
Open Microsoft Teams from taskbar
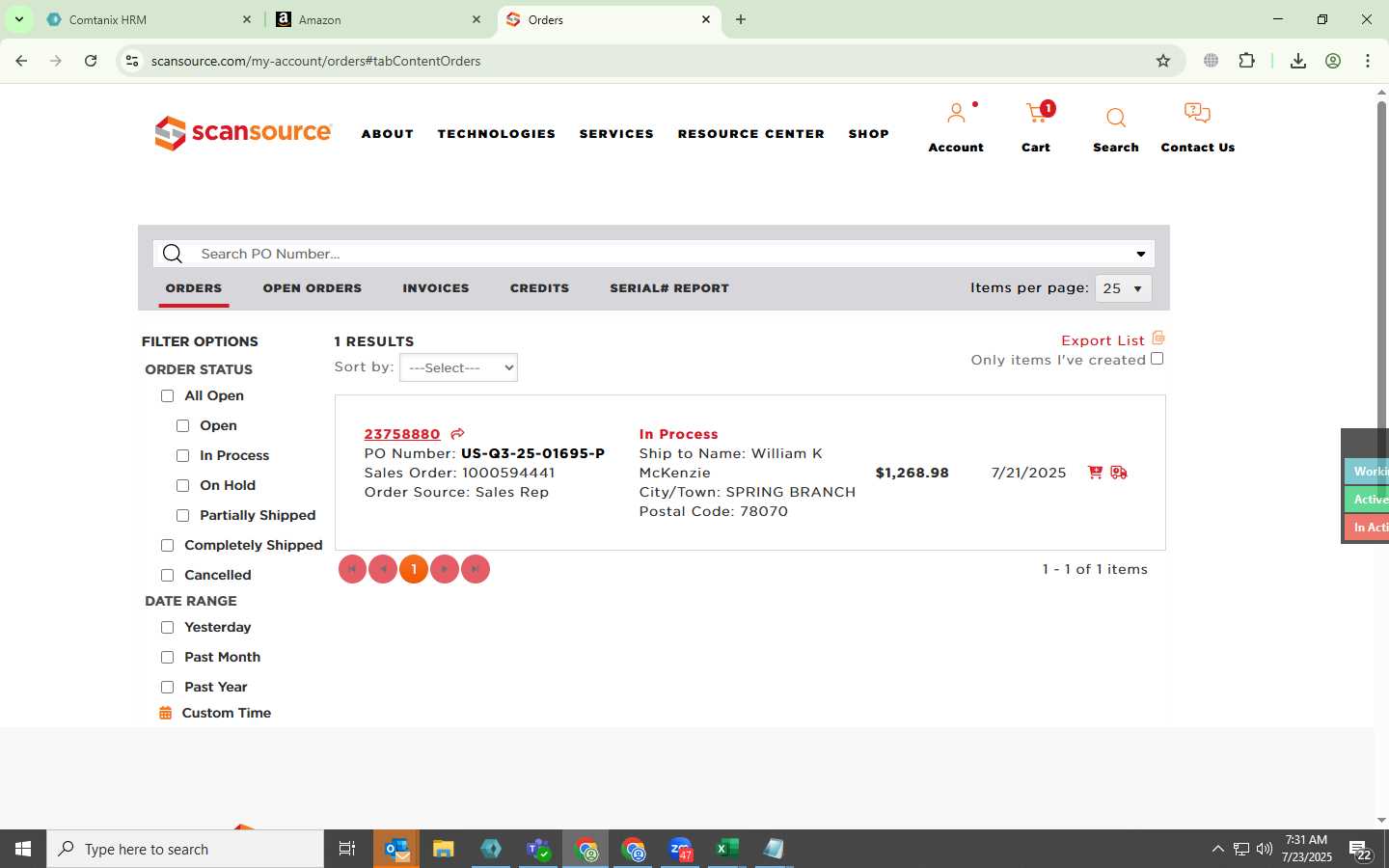(x=537, y=849)
